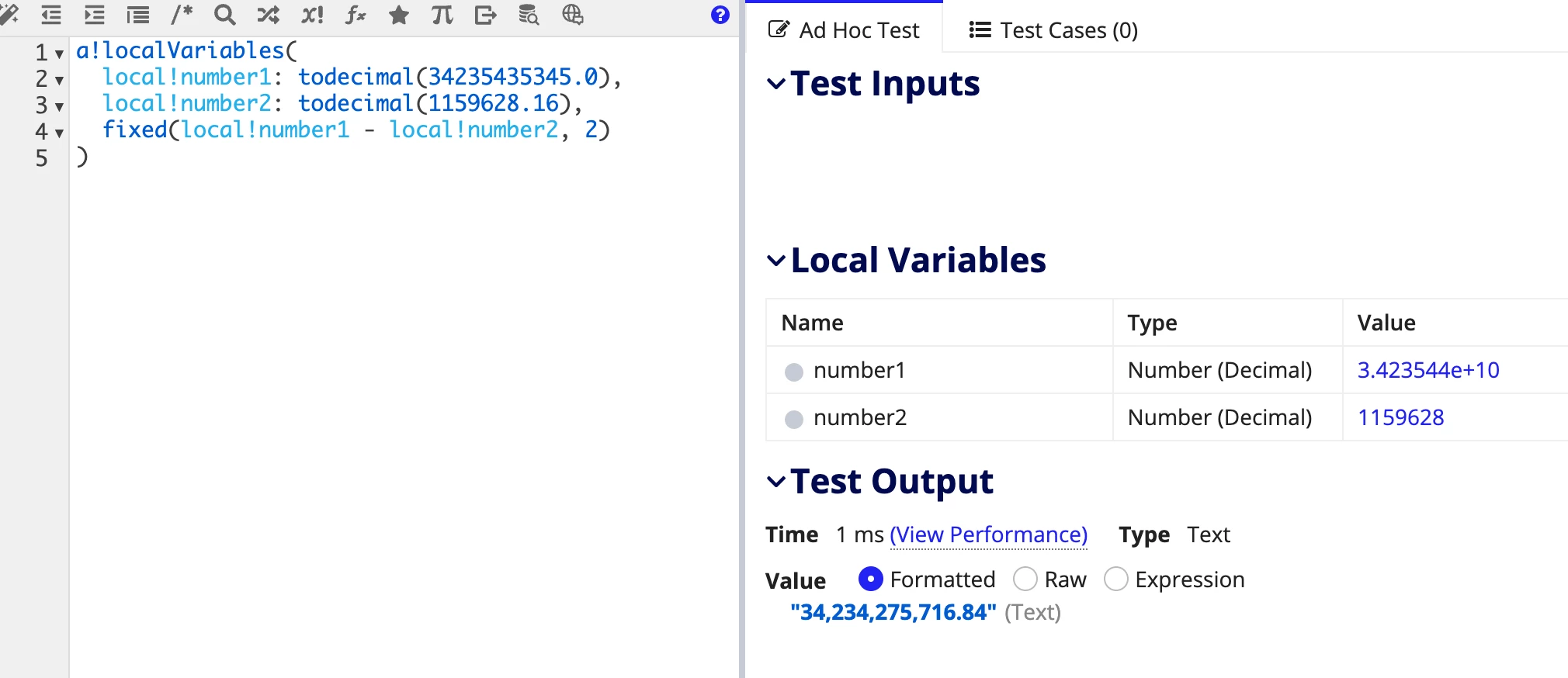The width and height of the screenshot is (1568, 678).
Task: Open search with the magnifier icon
Action: (225, 15)
